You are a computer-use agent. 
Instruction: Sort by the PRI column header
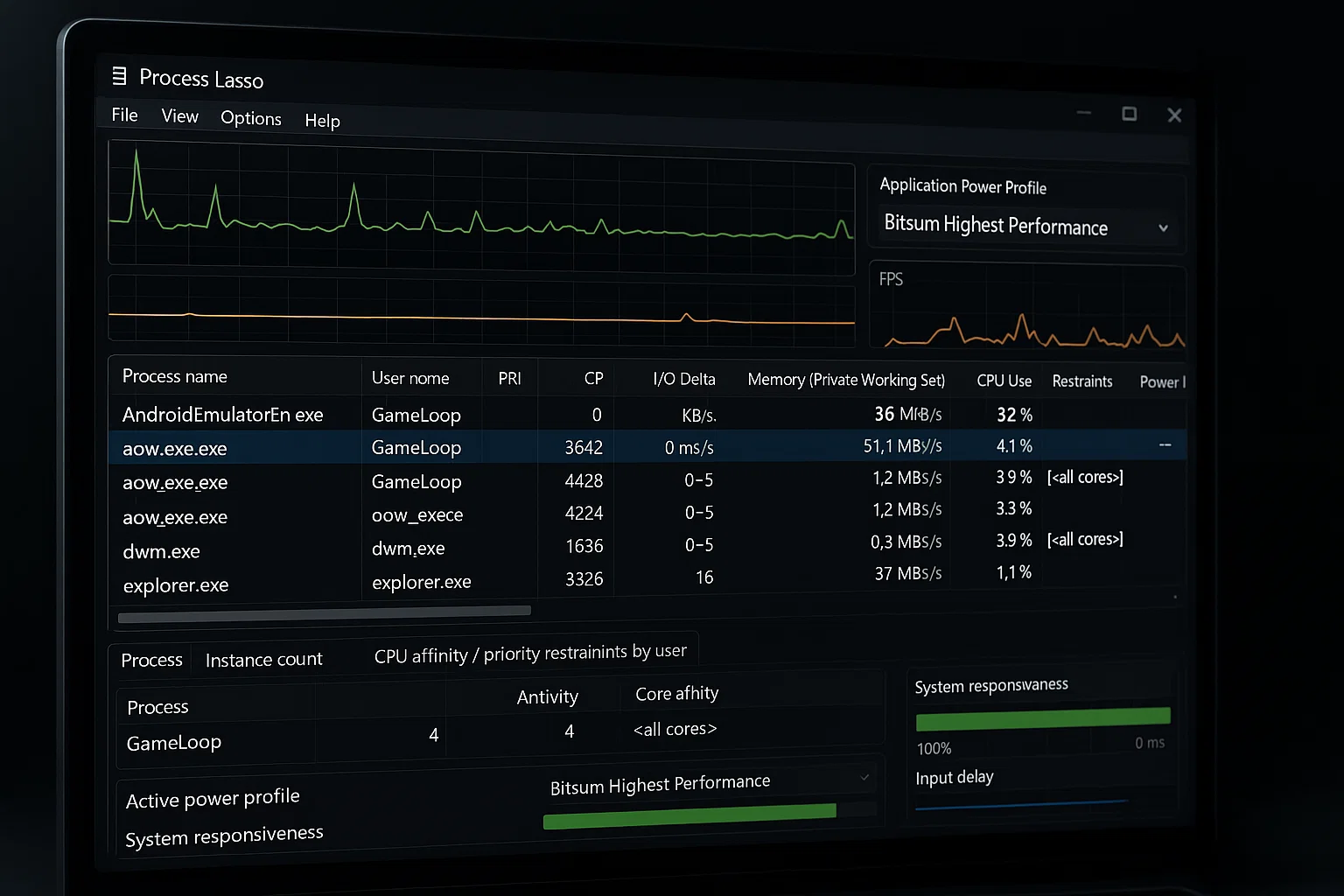click(x=509, y=379)
